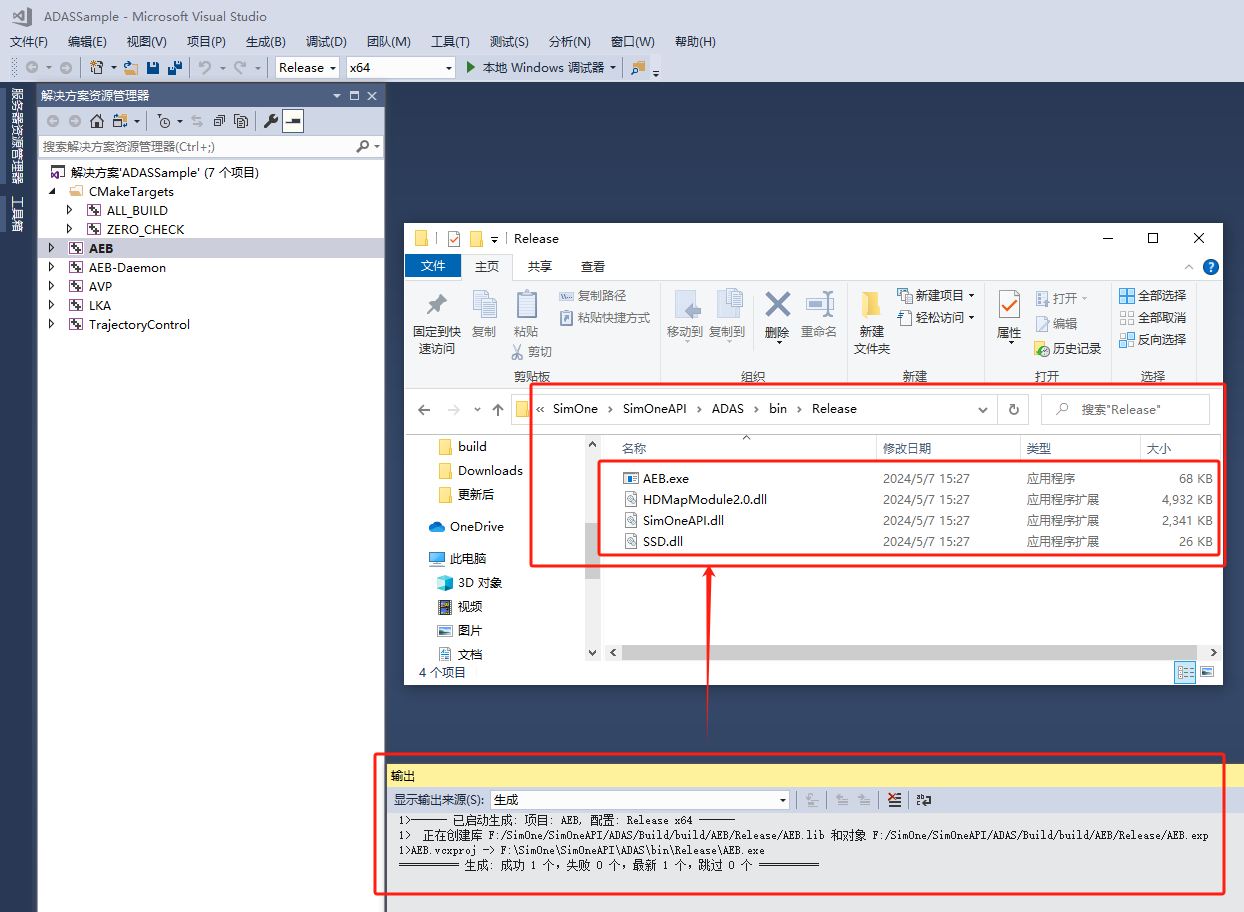Click the ADAS breadcrumb in address bar

(730, 409)
